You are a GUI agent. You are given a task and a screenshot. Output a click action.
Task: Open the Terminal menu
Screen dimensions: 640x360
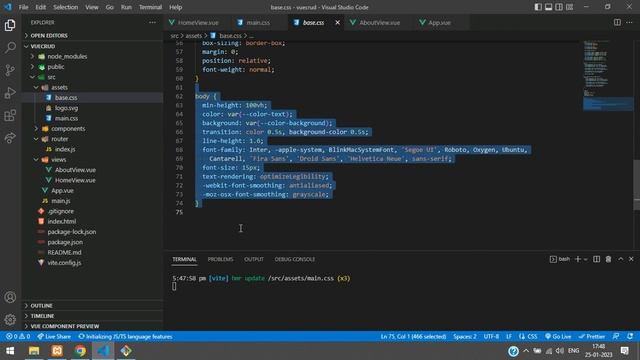click(x=150, y=7)
